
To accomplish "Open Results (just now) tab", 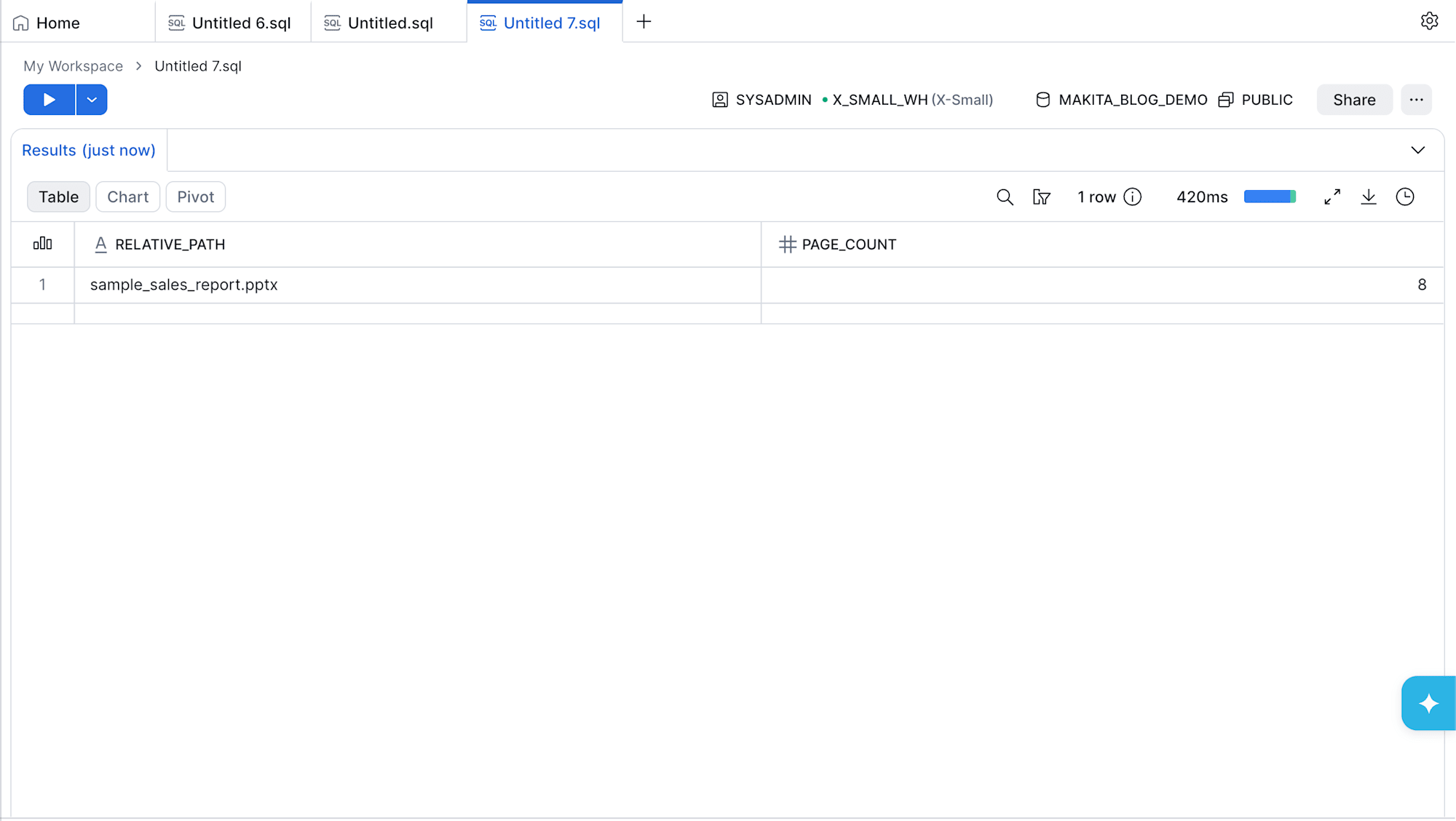I will (89, 150).
